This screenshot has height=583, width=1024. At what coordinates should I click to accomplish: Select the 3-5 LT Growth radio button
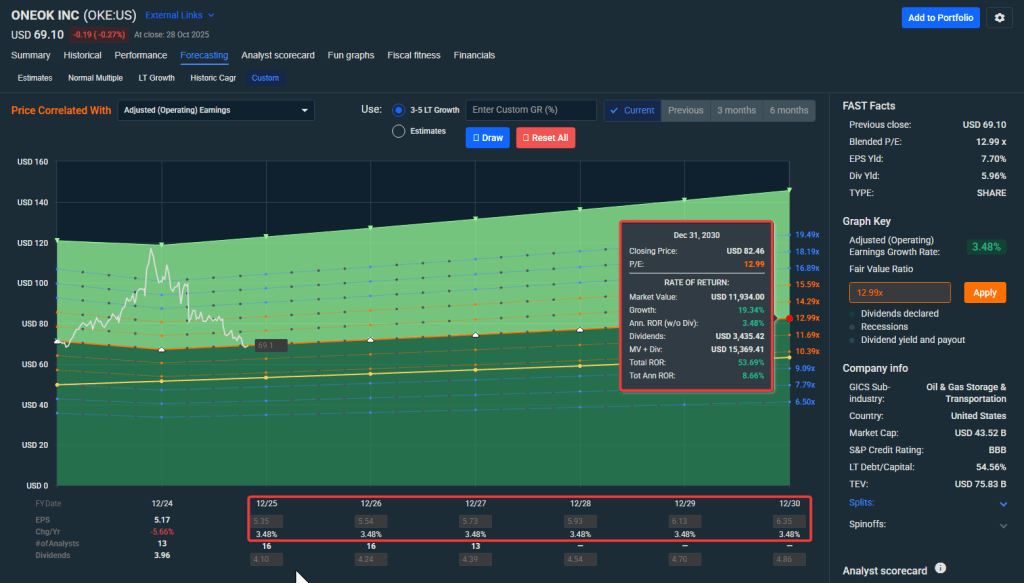[399, 110]
